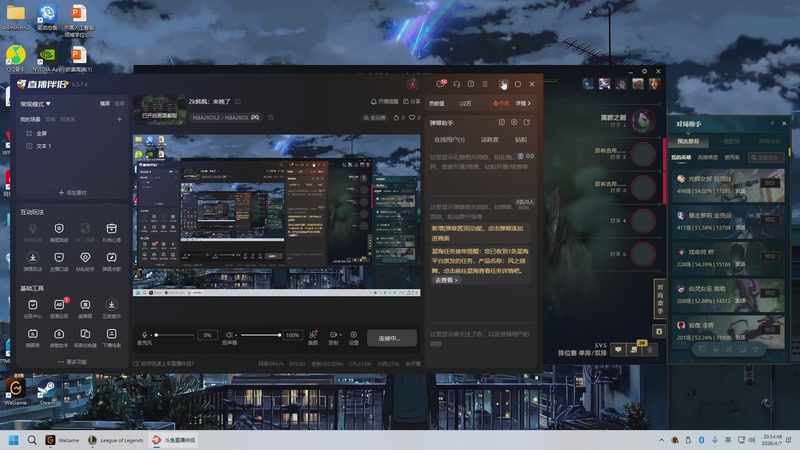The height and width of the screenshot is (450, 800).
Task: Adjust the microphone volume slider
Action: pyautogui.click(x=175, y=335)
